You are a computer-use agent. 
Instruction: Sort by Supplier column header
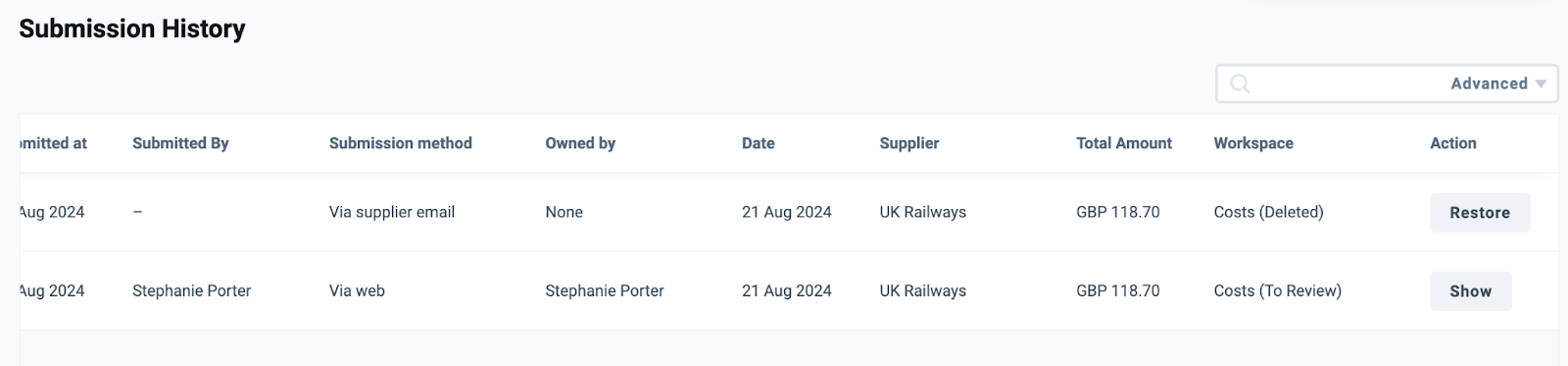908,143
